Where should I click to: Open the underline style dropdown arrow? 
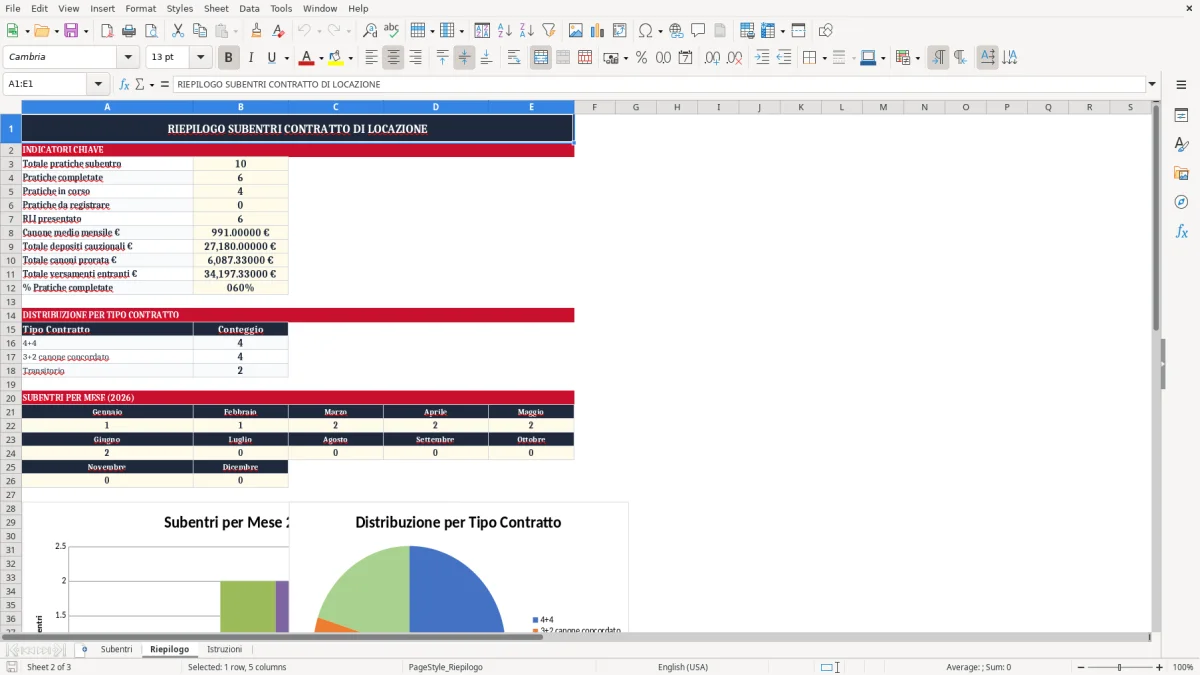(x=286, y=58)
